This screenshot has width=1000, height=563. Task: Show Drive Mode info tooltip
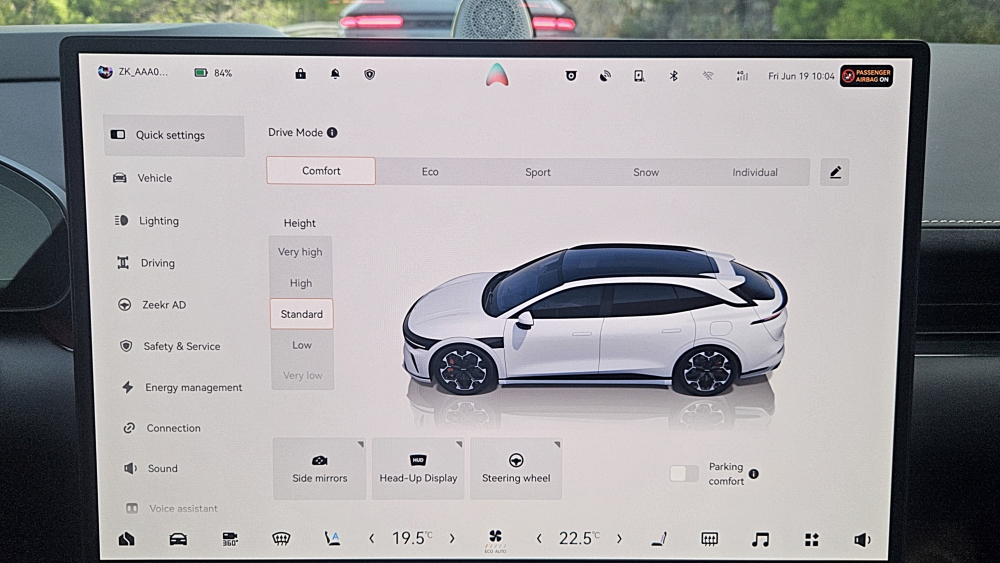tap(332, 133)
